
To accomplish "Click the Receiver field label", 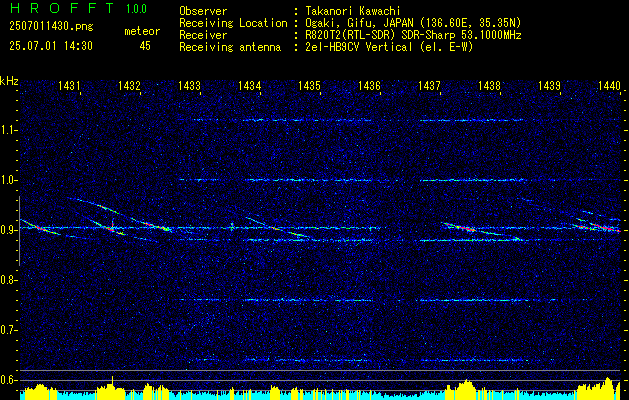I will coord(203,35).
